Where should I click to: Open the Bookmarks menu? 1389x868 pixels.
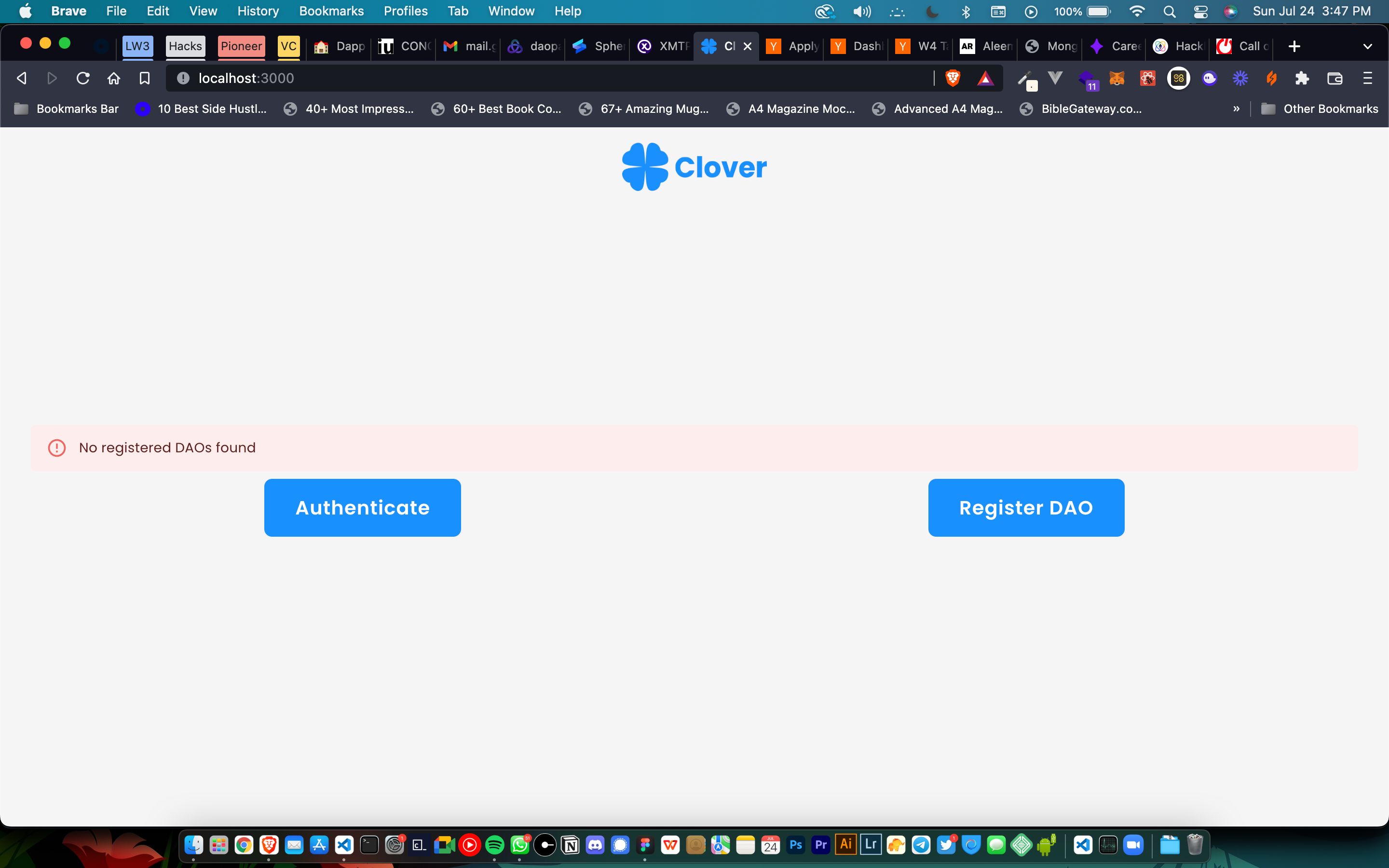point(331,11)
